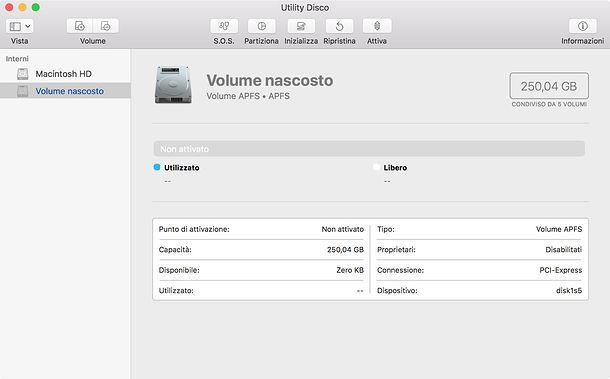Click the Attiva mount icon
The width and height of the screenshot is (610, 379).
point(377,26)
